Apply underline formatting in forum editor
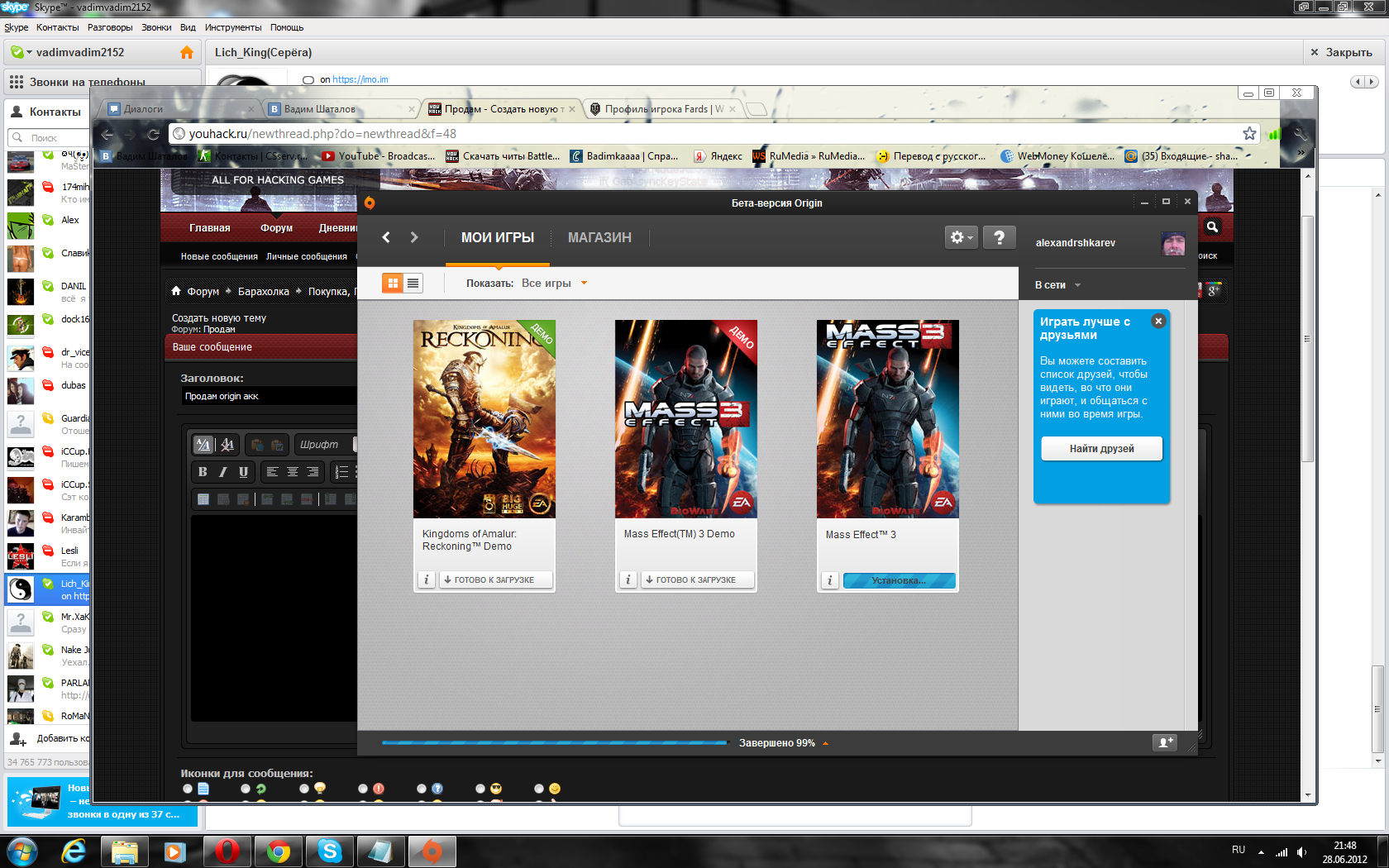1389x868 pixels. click(x=243, y=472)
